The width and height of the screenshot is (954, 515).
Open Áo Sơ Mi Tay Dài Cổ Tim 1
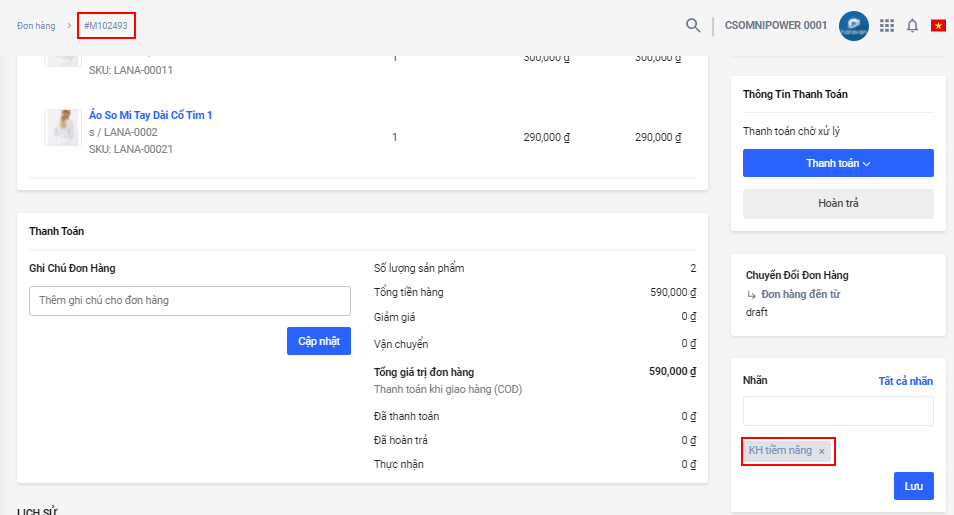pyautogui.click(x=150, y=115)
